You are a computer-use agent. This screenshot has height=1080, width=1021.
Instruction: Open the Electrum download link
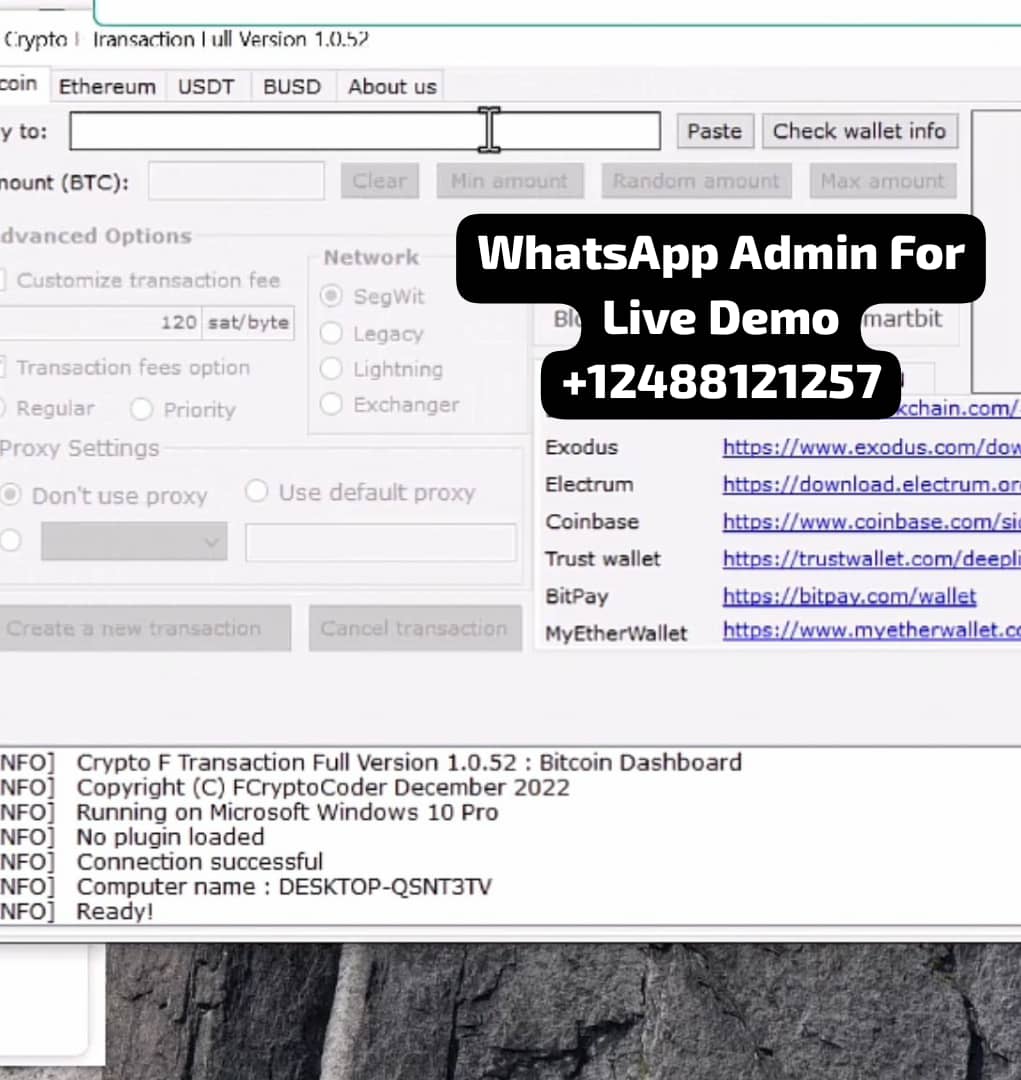870,484
